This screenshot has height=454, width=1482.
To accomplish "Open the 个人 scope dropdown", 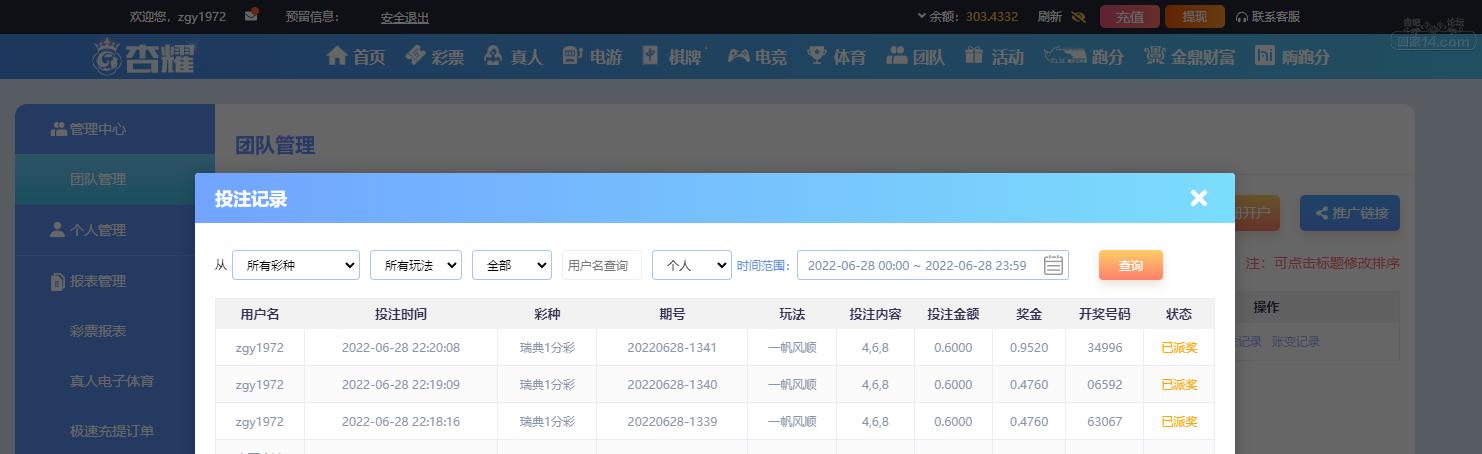I will click(x=692, y=265).
